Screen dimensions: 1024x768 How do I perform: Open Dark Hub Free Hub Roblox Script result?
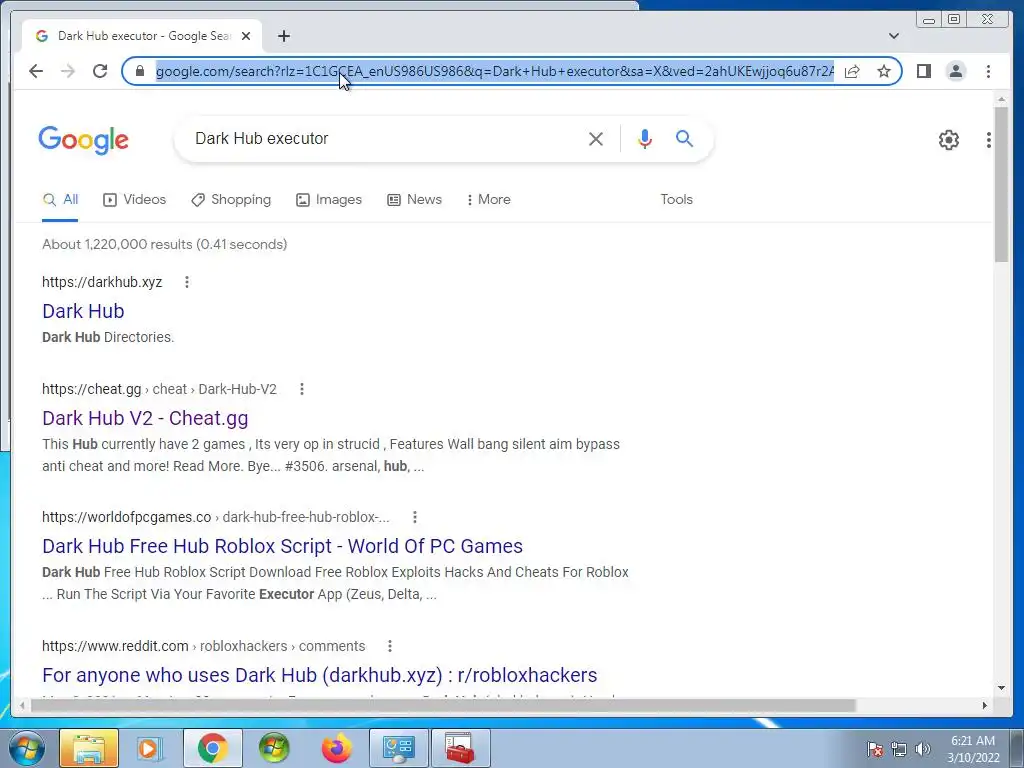coord(282,547)
